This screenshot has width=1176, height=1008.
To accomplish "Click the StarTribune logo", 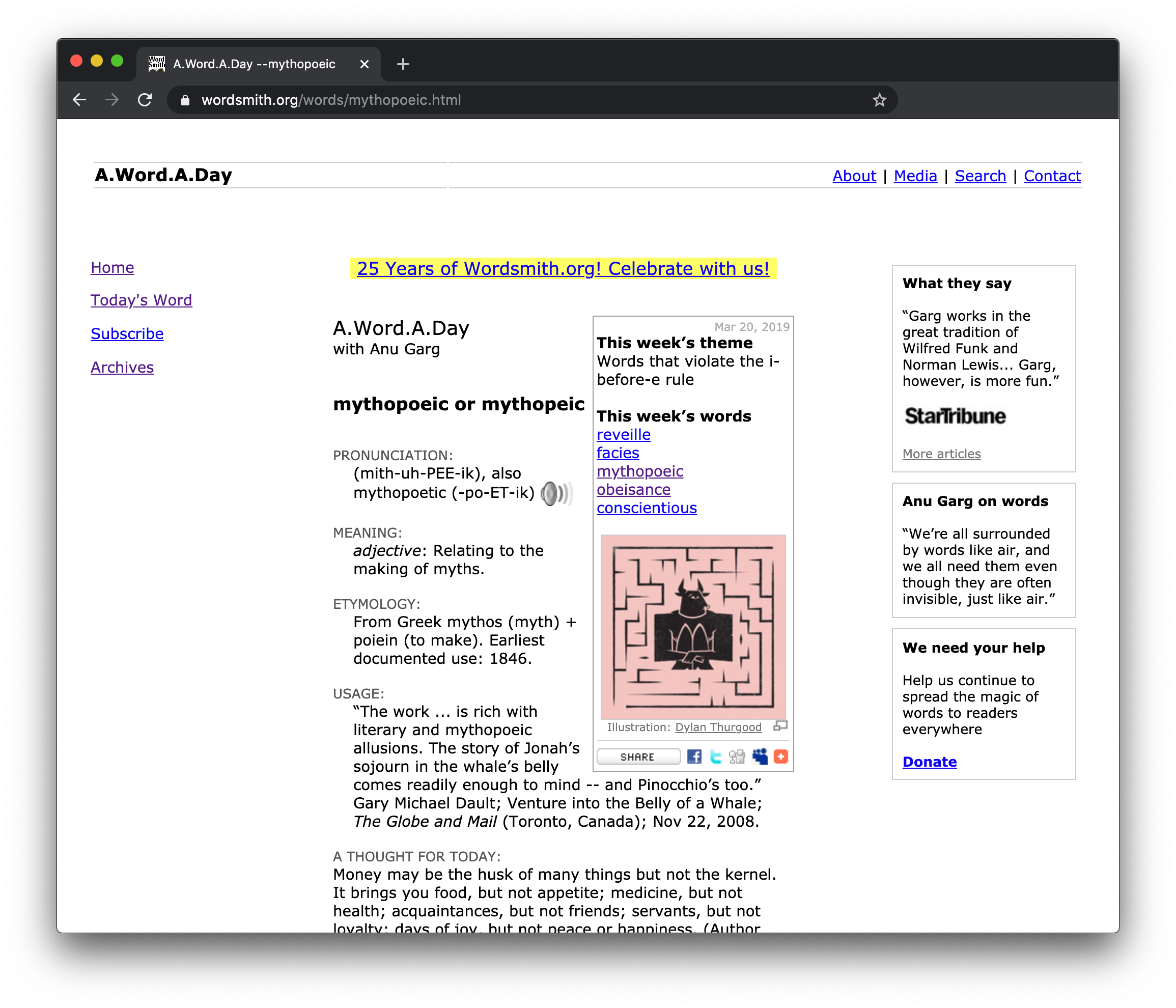I will (955, 415).
